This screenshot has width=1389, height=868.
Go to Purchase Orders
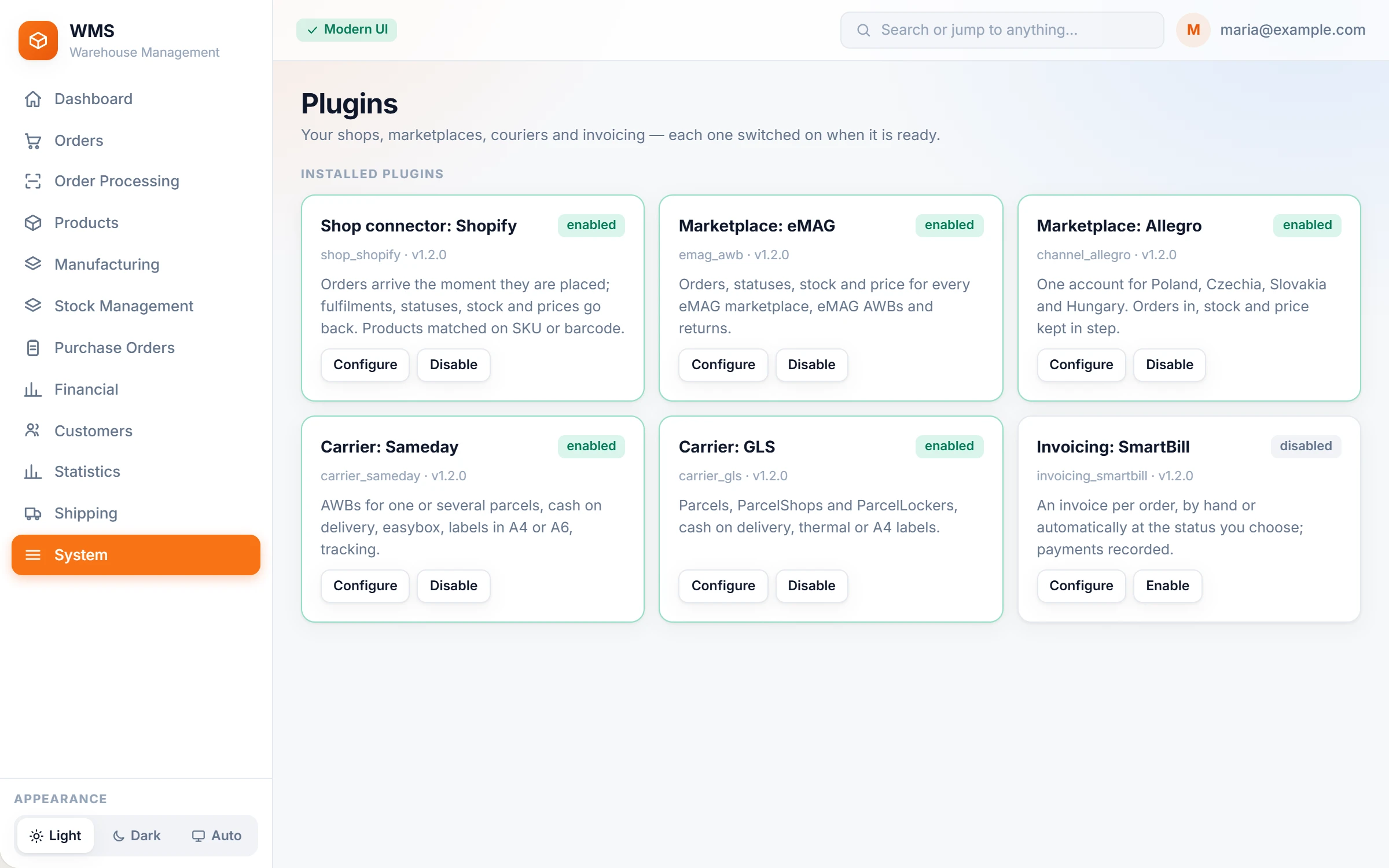point(136,348)
